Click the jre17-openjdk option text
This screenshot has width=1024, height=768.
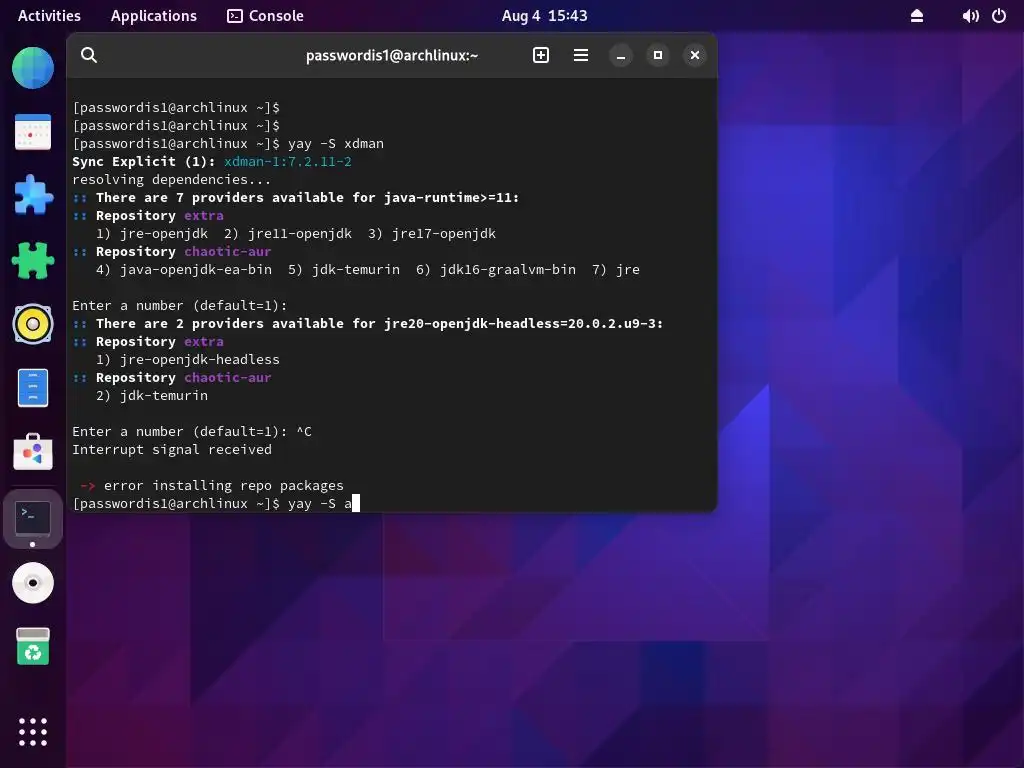tap(432, 233)
